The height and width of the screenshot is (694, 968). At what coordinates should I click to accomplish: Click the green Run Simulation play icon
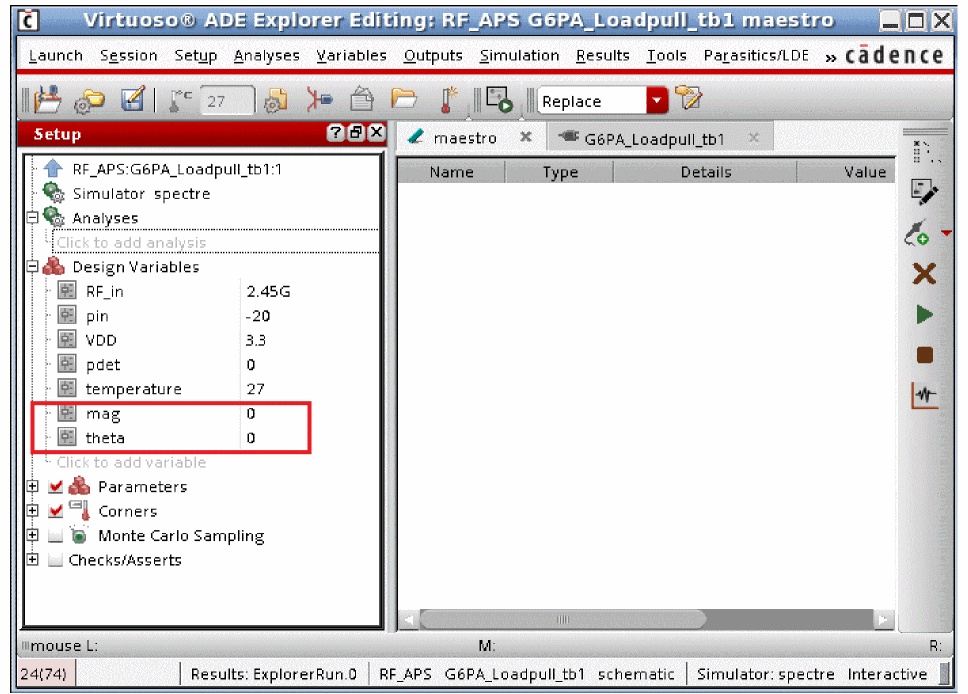click(x=924, y=315)
